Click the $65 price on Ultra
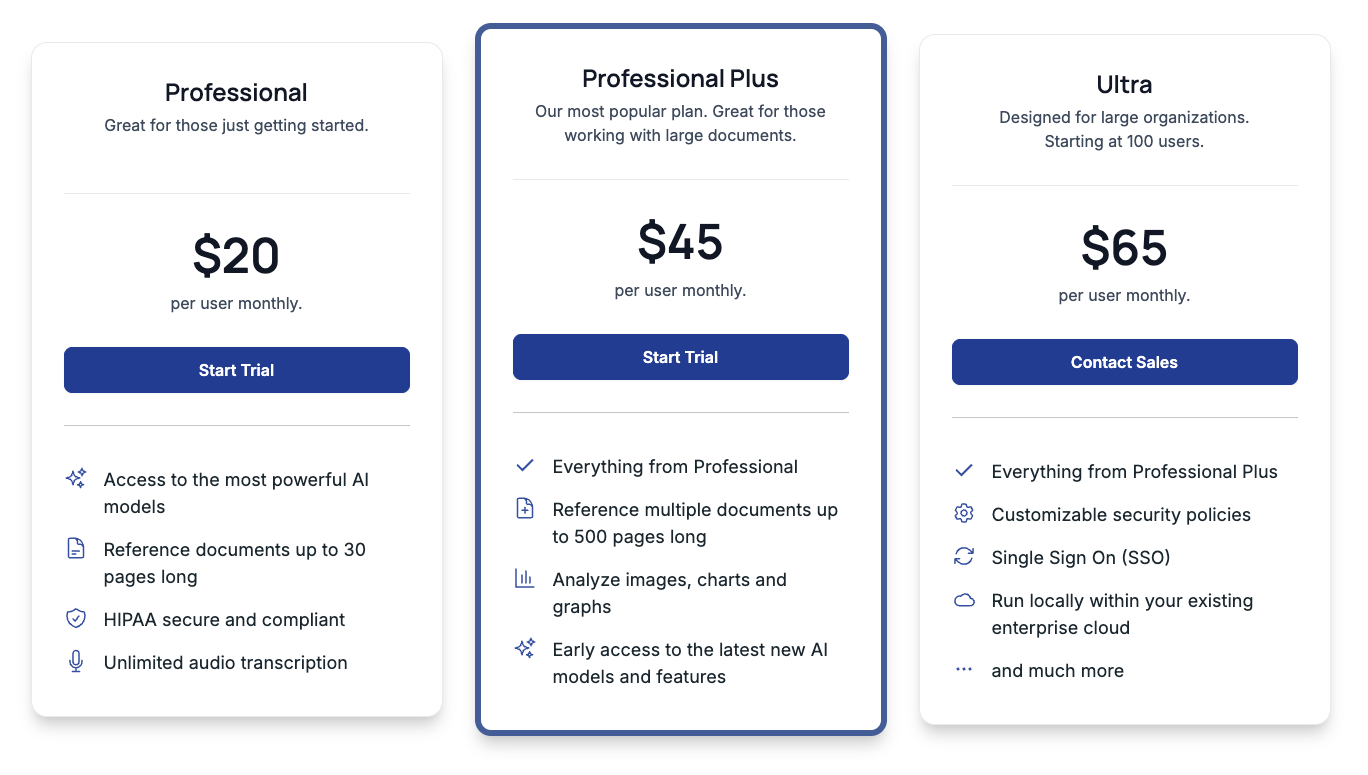Image resolution: width=1368 pixels, height=775 pixels. click(x=1124, y=248)
